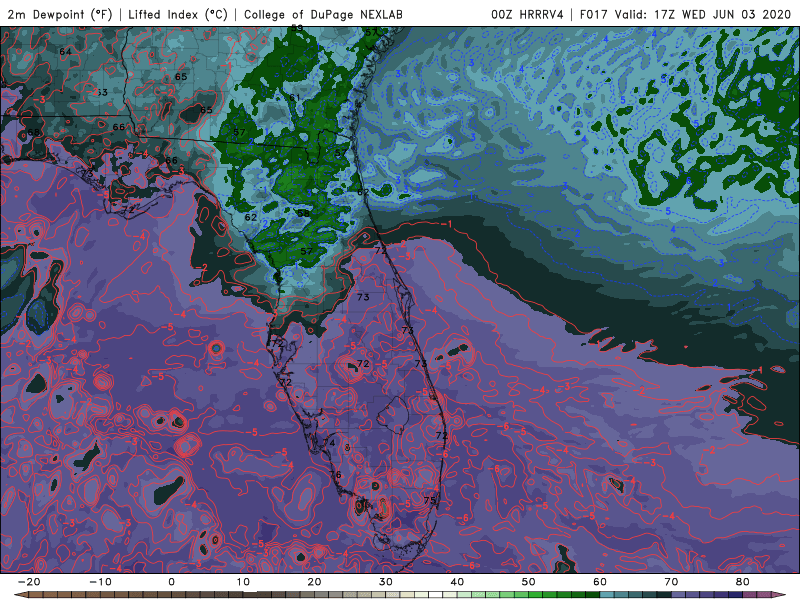The height and width of the screenshot is (600, 800).
Task: Click the 50 label on the color scale
Action: pyautogui.click(x=529, y=582)
